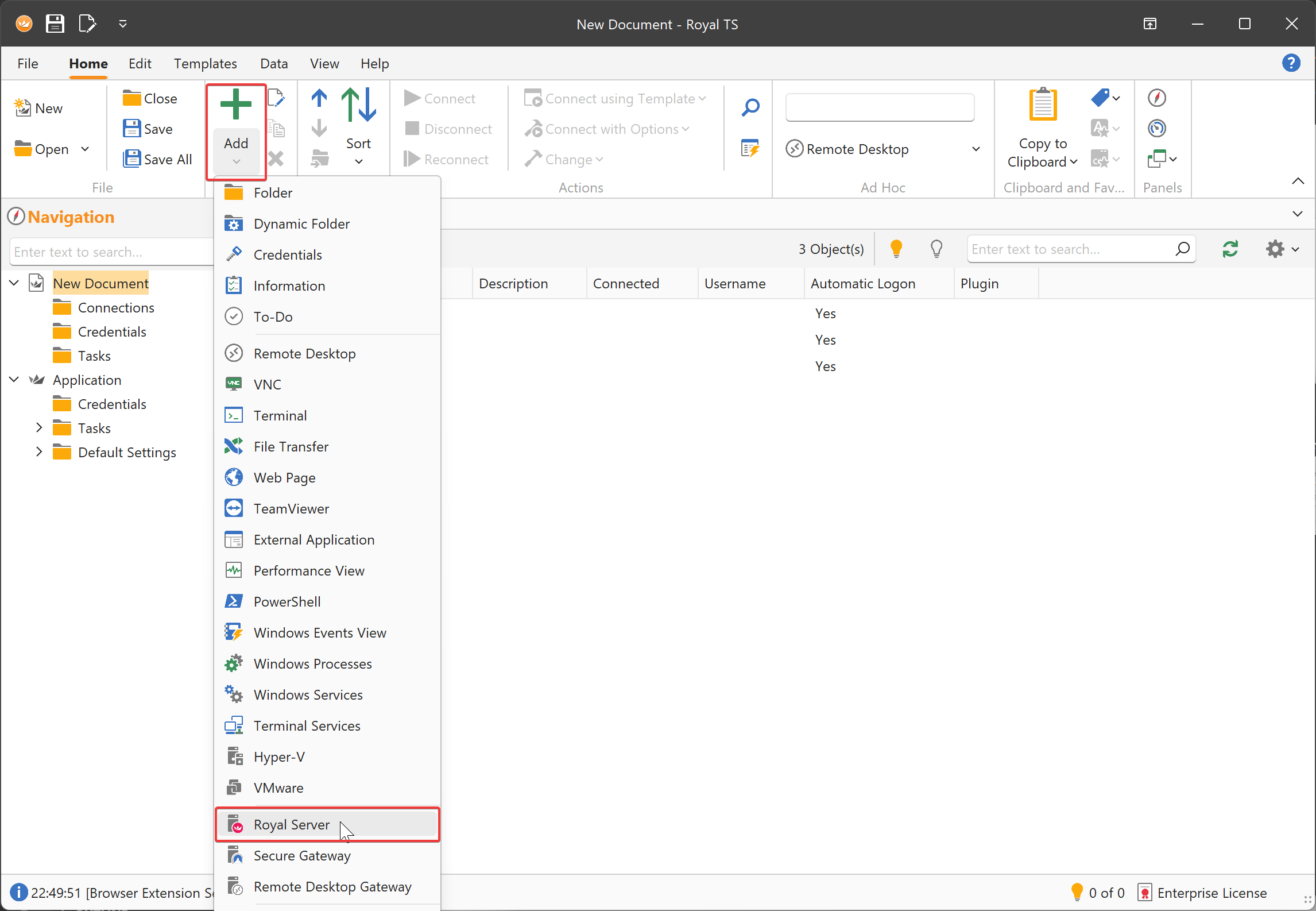Viewport: 1316px width, 911px height.
Task: Click the Windows Events View icon
Action: (x=234, y=632)
